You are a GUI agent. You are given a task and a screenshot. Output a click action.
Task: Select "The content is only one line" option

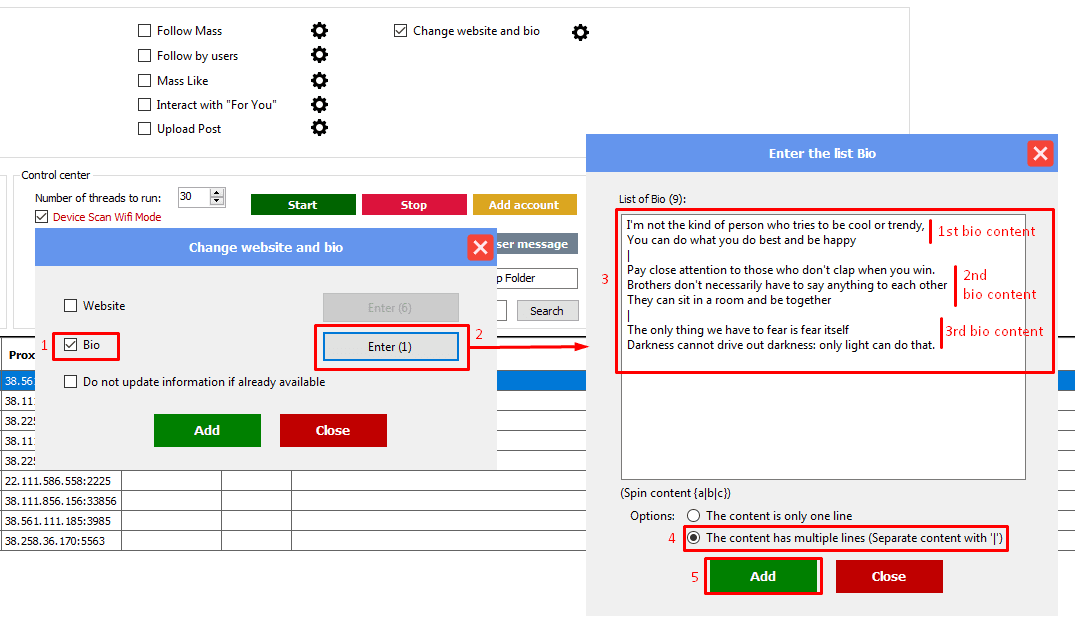coord(693,516)
